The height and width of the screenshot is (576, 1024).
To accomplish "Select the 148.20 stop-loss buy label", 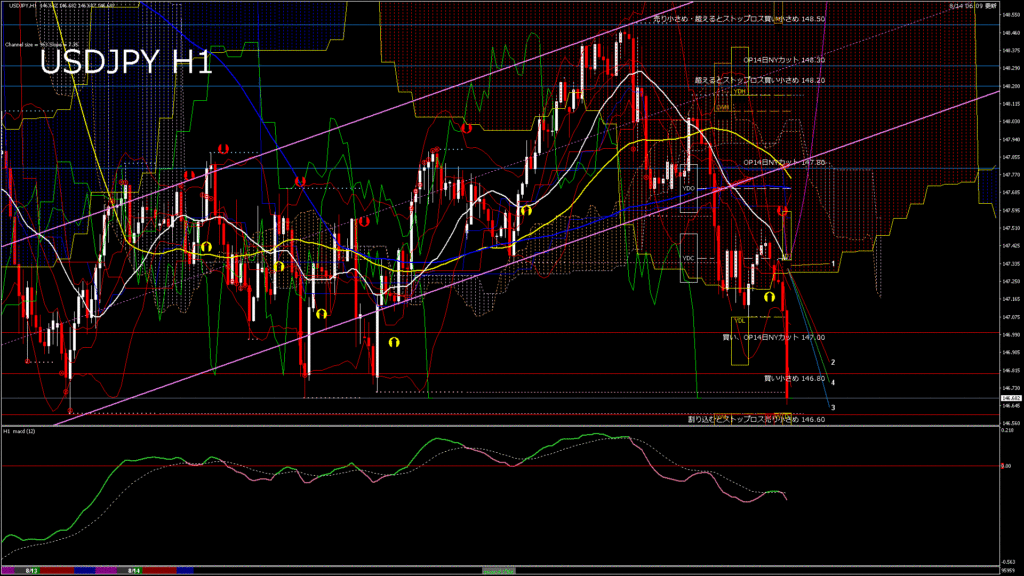I will tap(745, 80).
